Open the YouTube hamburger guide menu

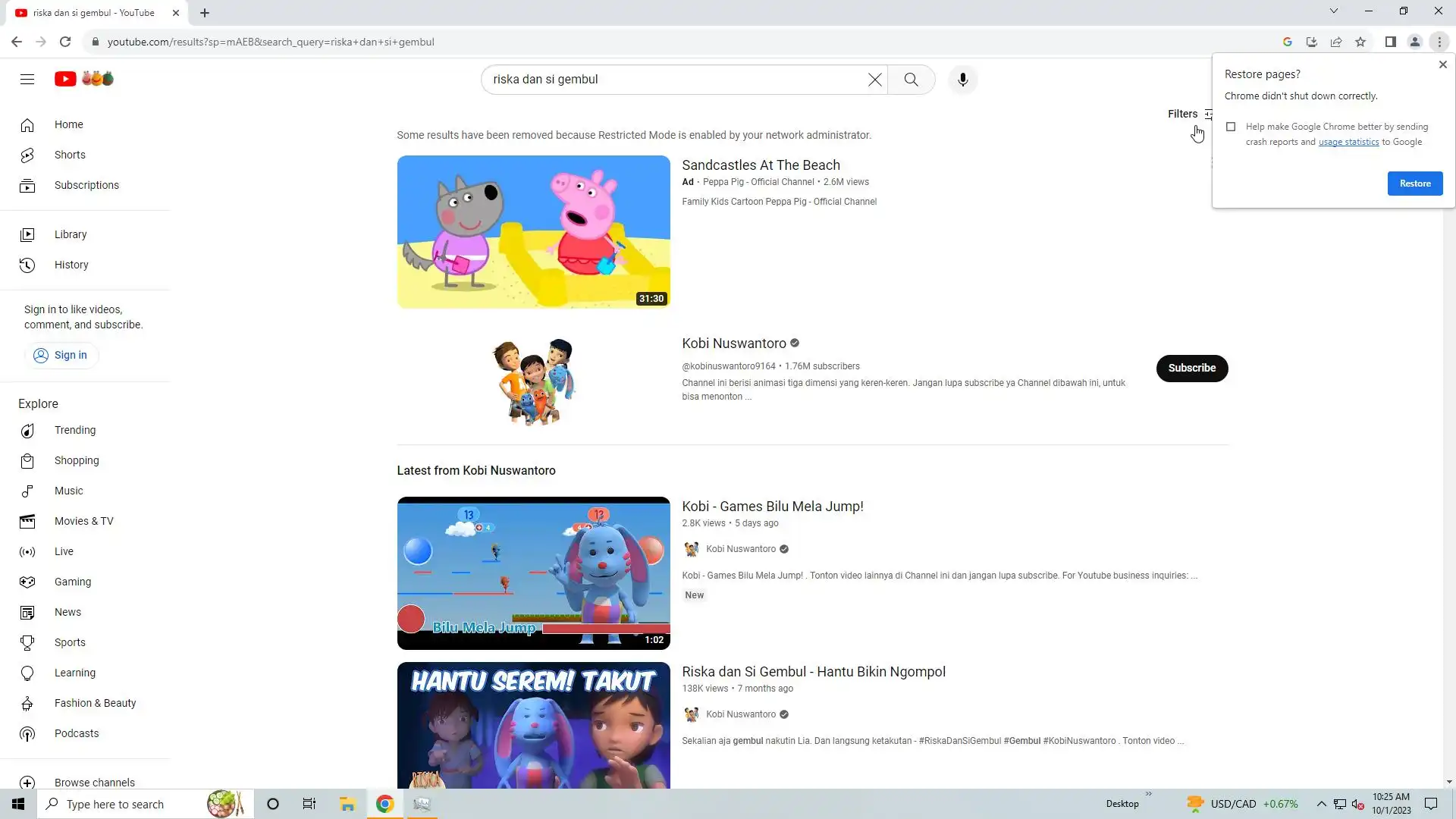pos(27,79)
